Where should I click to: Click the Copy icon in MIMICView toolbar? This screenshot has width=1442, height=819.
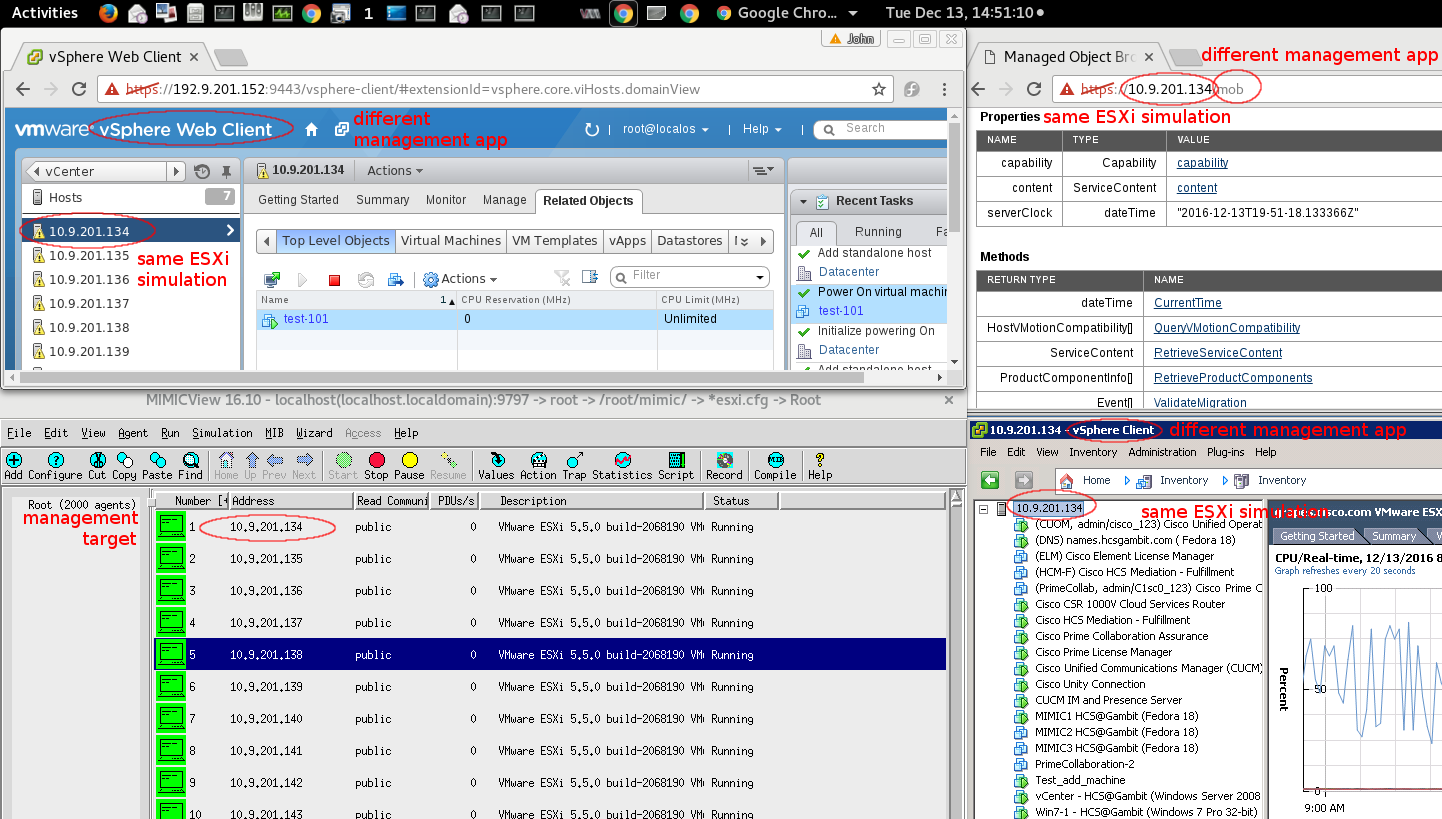125,461
